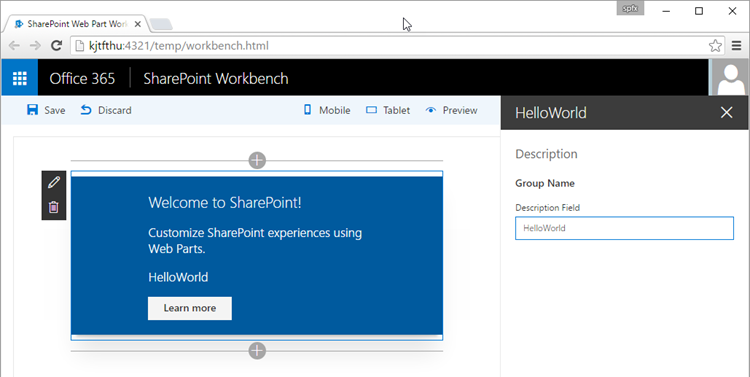Select the SharePoint Web Part Workbench tab
750x377 pixels.
77,24
